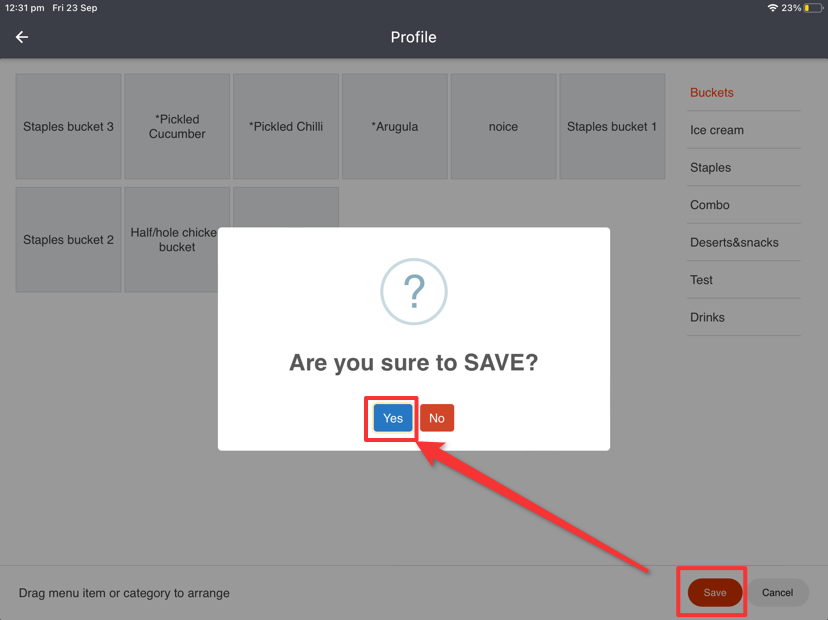Select the Buckets category
The width and height of the screenshot is (828, 620).
pyautogui.click(x=712, y=93)
